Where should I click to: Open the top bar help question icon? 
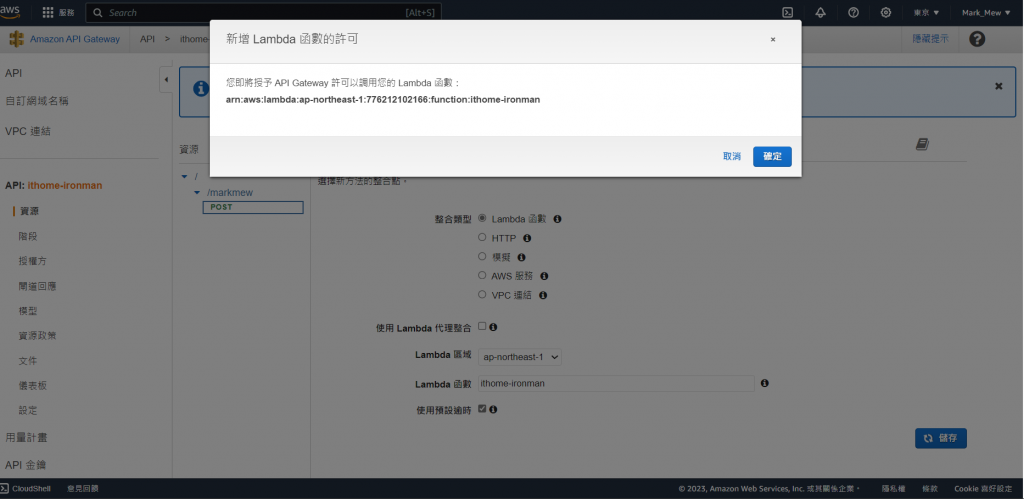point(853,12)
